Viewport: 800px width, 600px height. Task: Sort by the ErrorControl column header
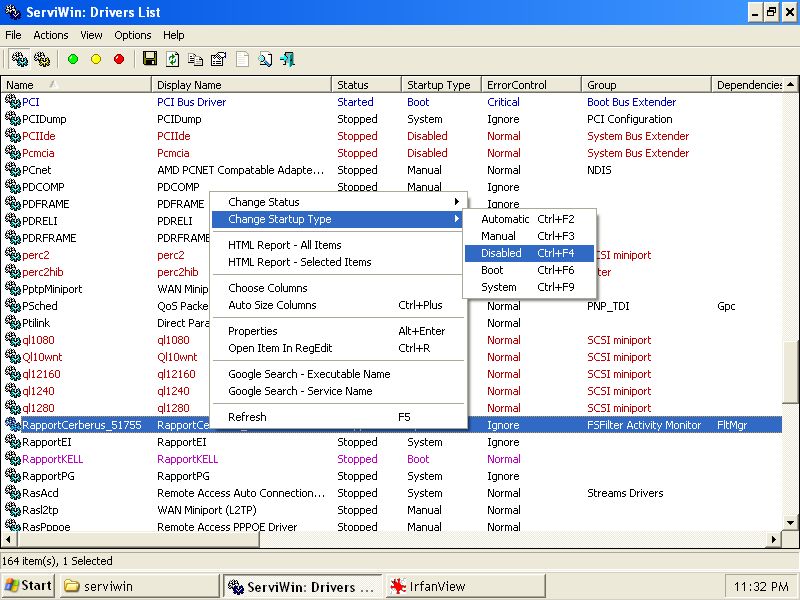coord(531,85)
